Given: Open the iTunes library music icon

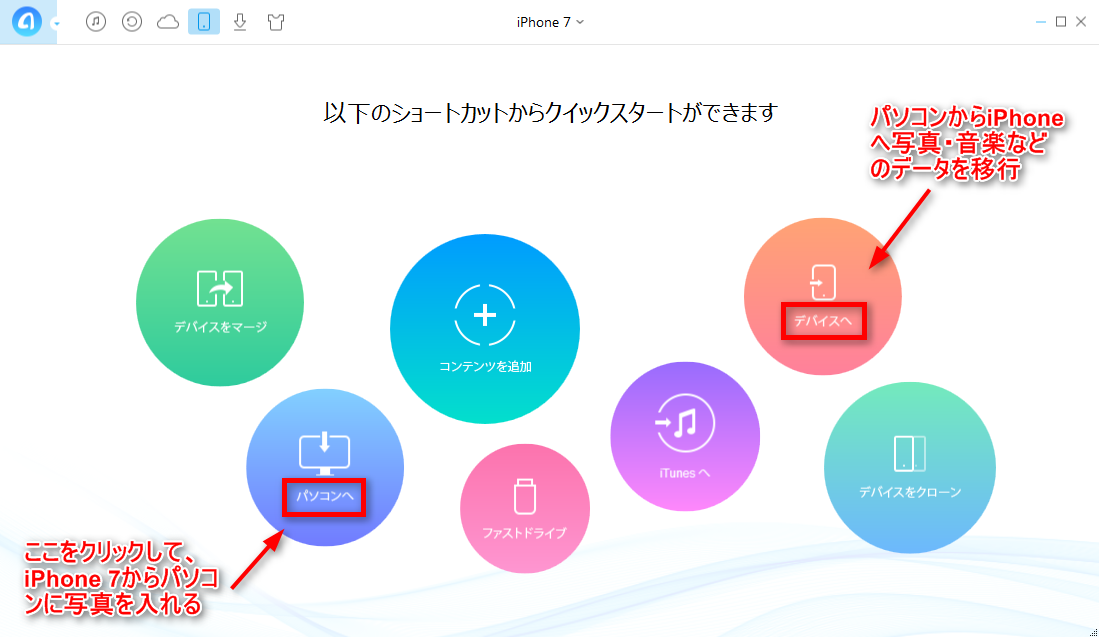Looking at the screenshot, I should coord(96,22).
